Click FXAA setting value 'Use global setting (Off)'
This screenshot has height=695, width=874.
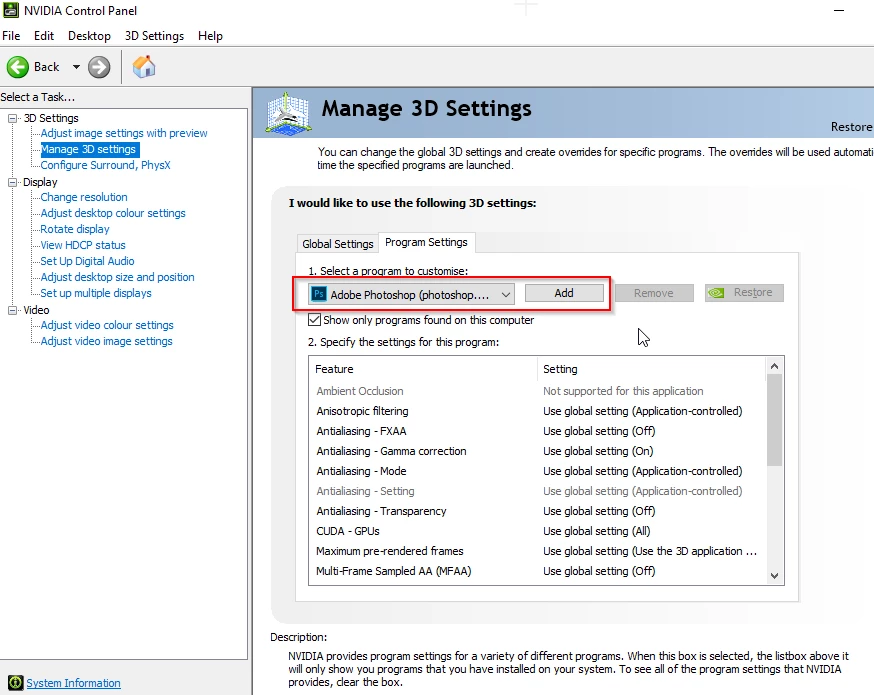tap(599, 431)
